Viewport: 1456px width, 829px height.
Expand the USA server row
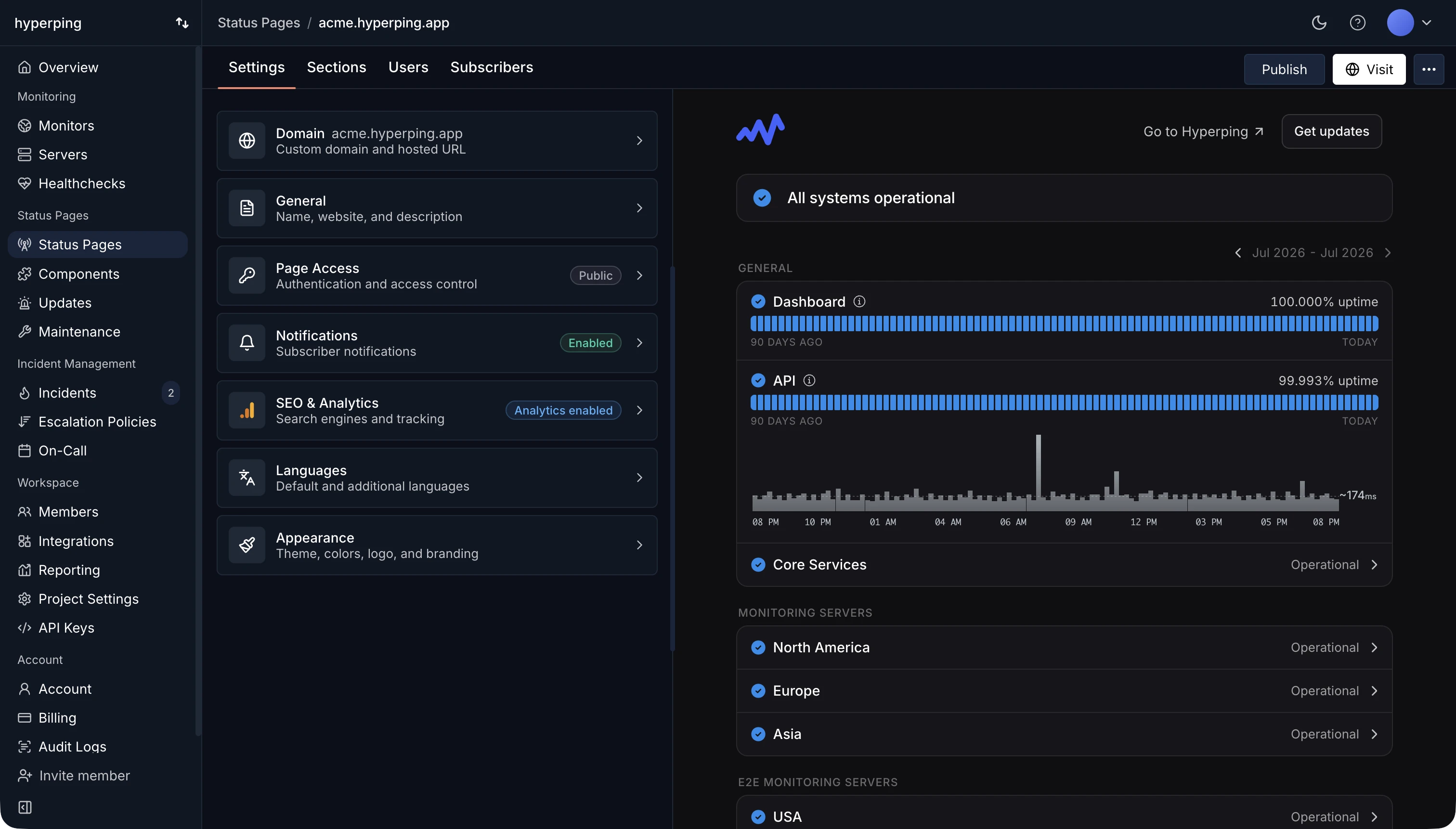pos(1064,816)
